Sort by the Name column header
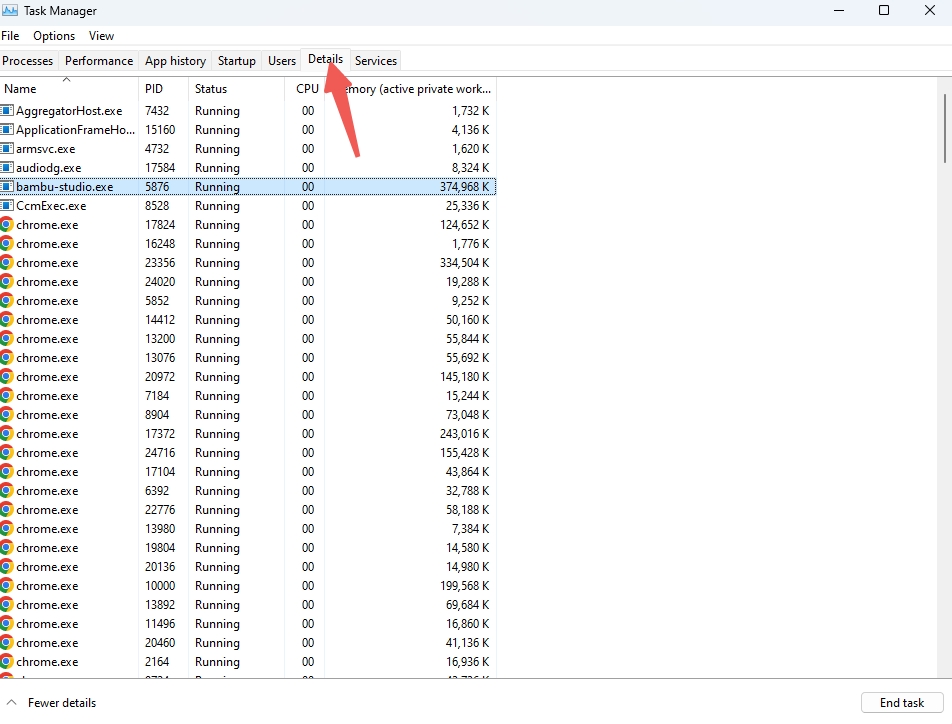 [x=69, y=89]
